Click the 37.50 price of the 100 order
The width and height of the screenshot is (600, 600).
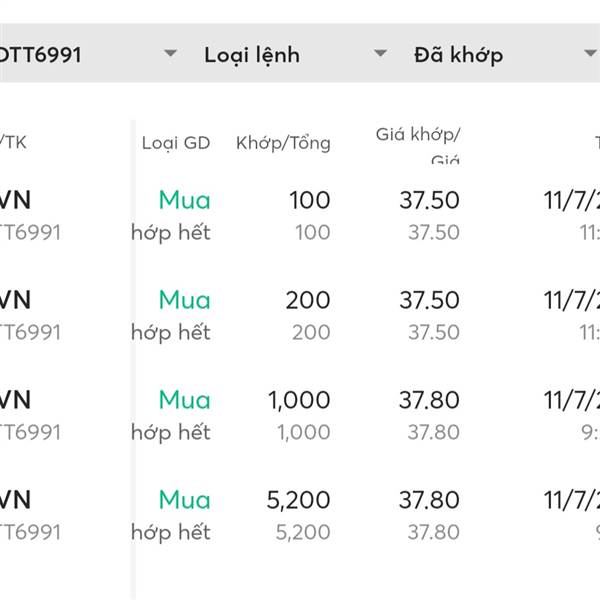(429, 200)
